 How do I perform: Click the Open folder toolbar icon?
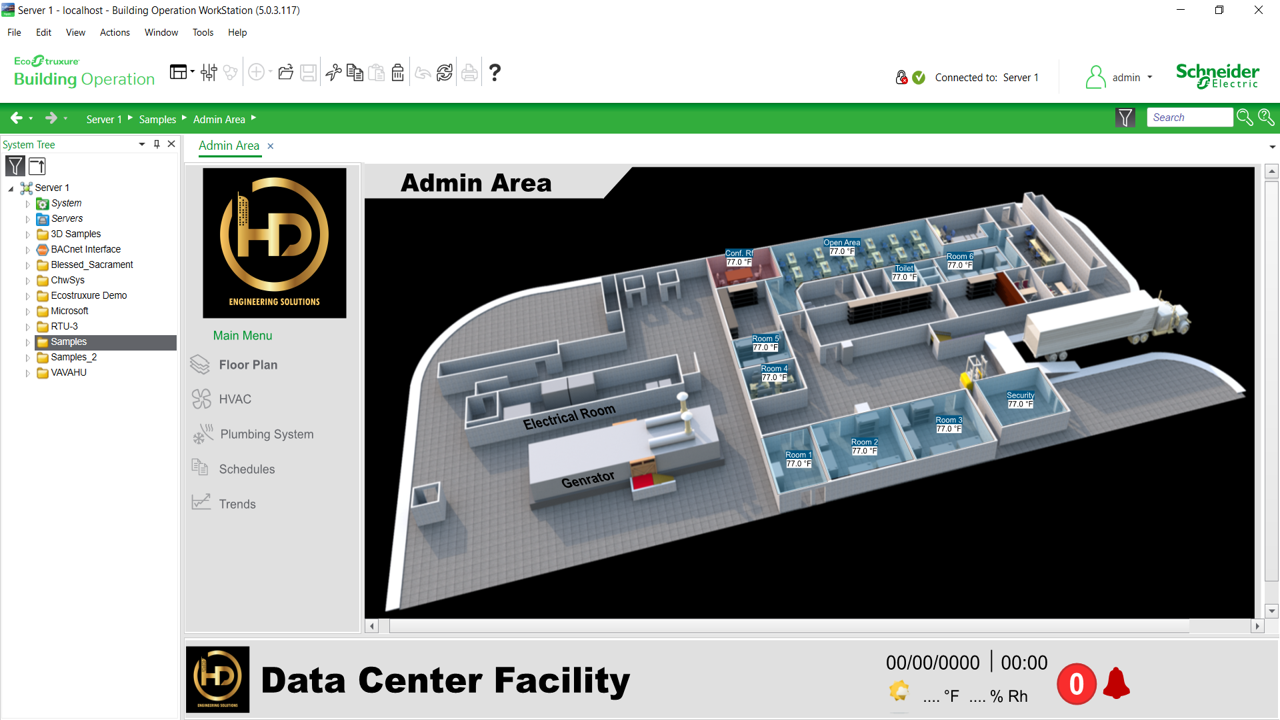click(286, 72)
